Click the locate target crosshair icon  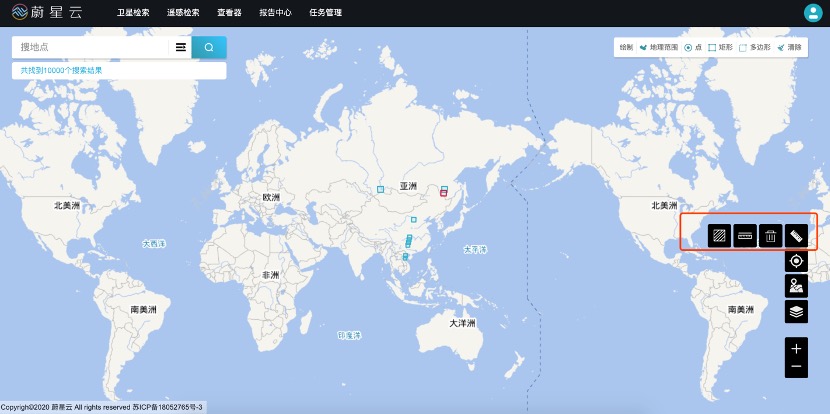pyautogui.click(x=796, y=261)
